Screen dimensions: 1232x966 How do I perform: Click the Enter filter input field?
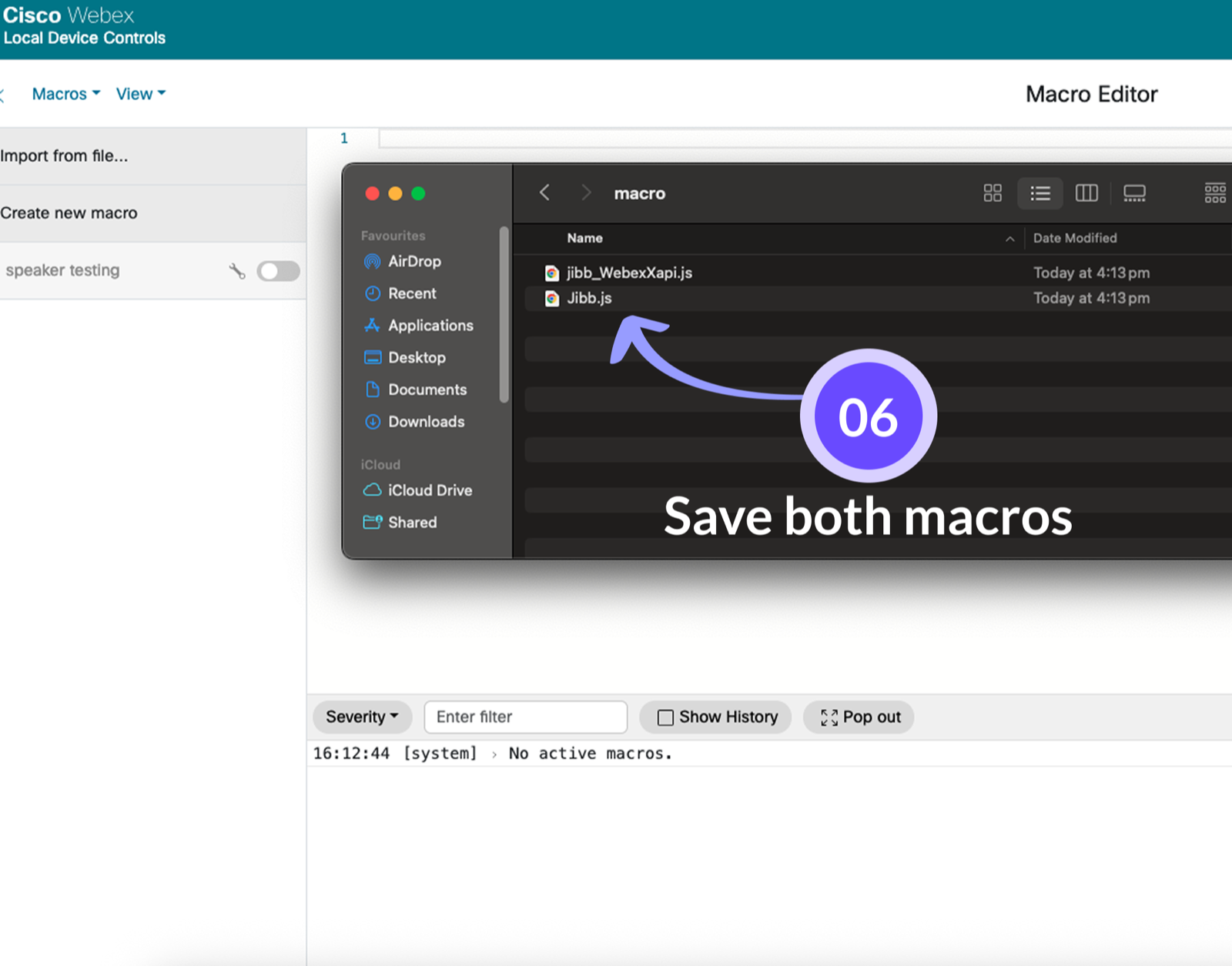pos(526,717)
